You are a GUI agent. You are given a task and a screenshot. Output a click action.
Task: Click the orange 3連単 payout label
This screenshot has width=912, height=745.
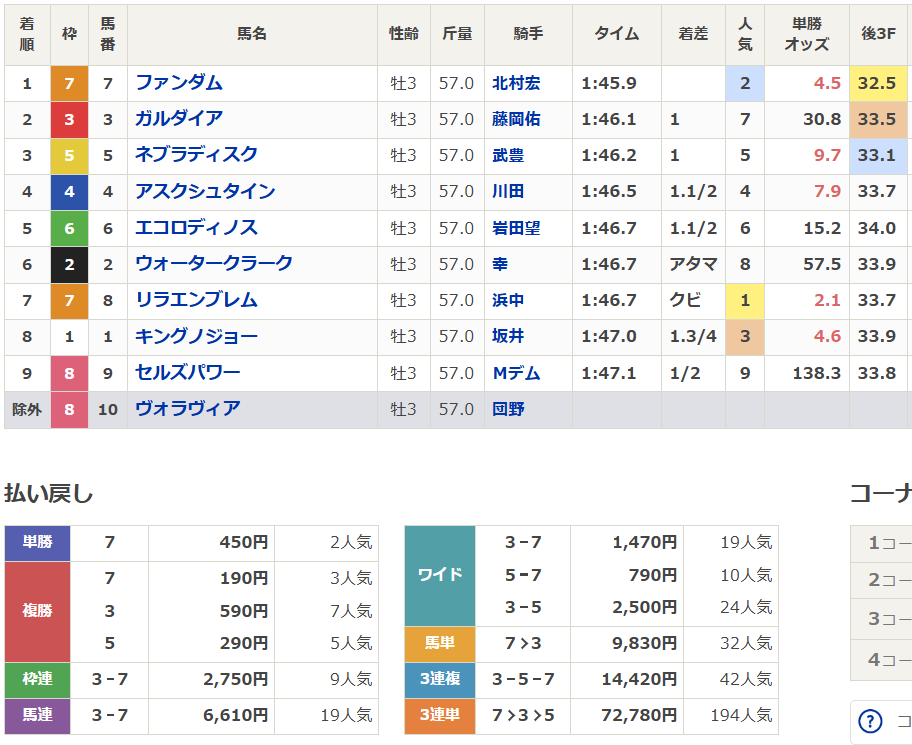(x=440, y=715)
